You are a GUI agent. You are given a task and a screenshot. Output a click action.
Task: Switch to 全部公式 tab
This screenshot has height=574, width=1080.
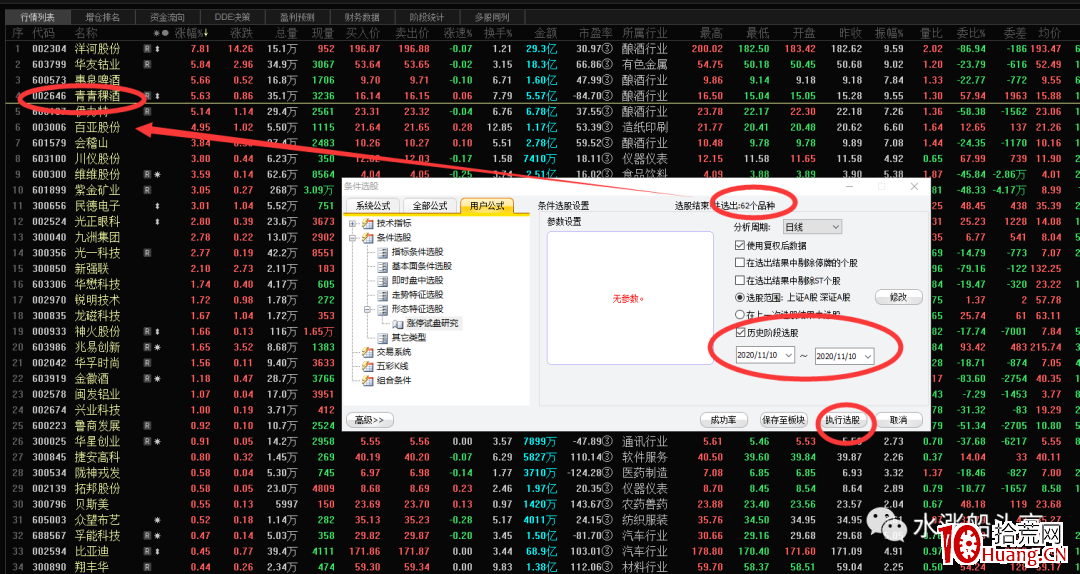[430, 205]
